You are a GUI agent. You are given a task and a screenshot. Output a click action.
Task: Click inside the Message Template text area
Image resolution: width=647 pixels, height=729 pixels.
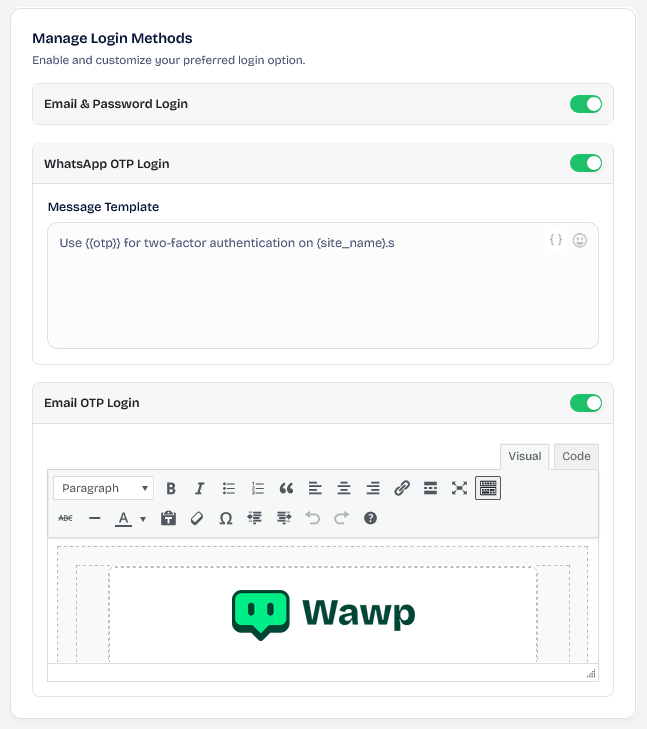(323, 285)
